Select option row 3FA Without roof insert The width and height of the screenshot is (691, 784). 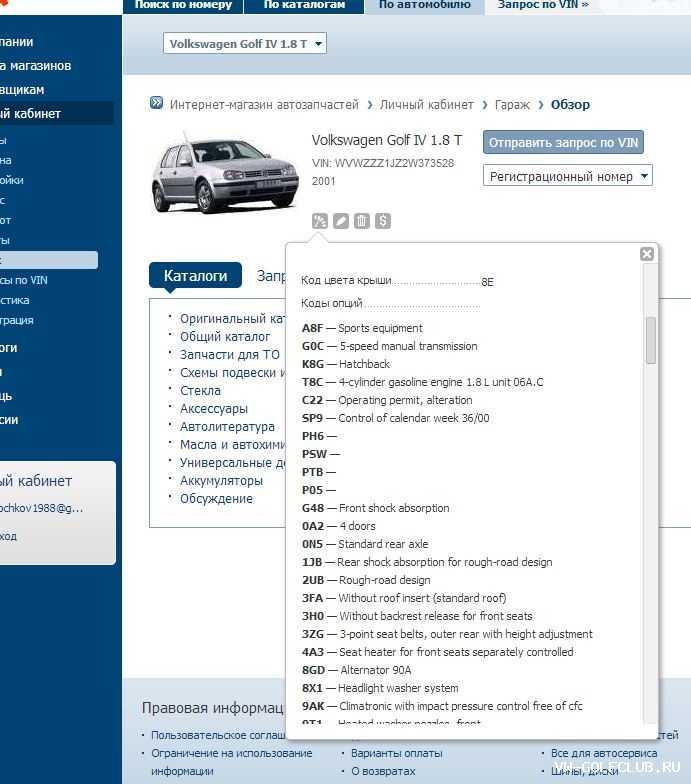(404, 598)
